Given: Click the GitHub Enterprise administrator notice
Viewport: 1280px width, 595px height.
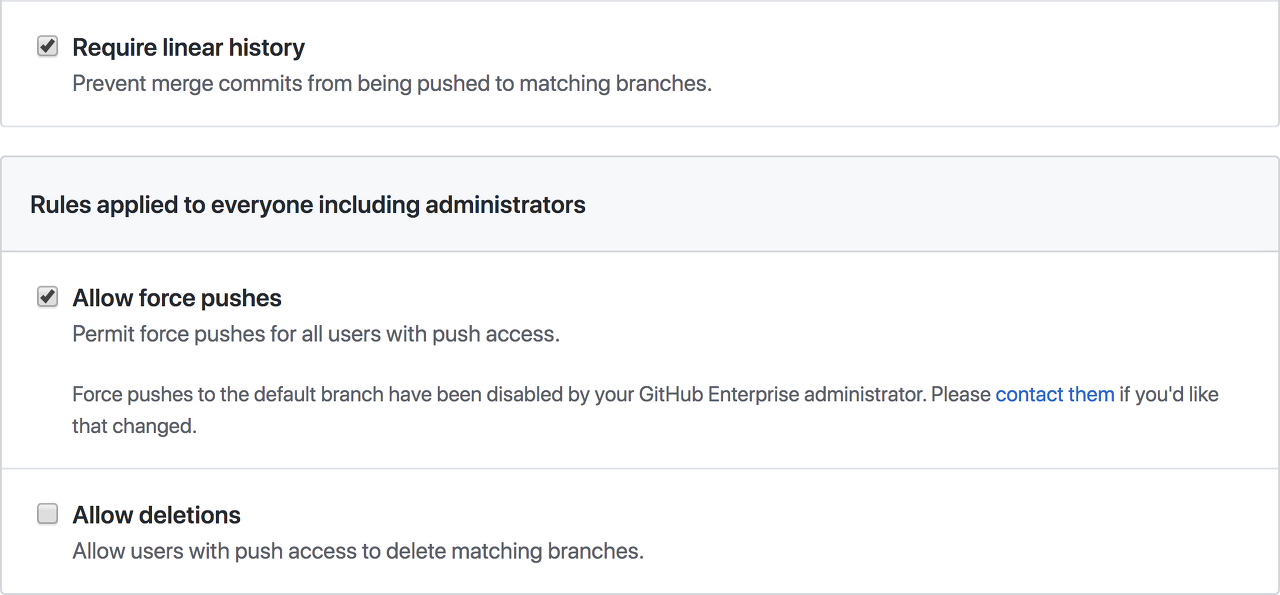Looking at the screenshot, I should point(646,410).
